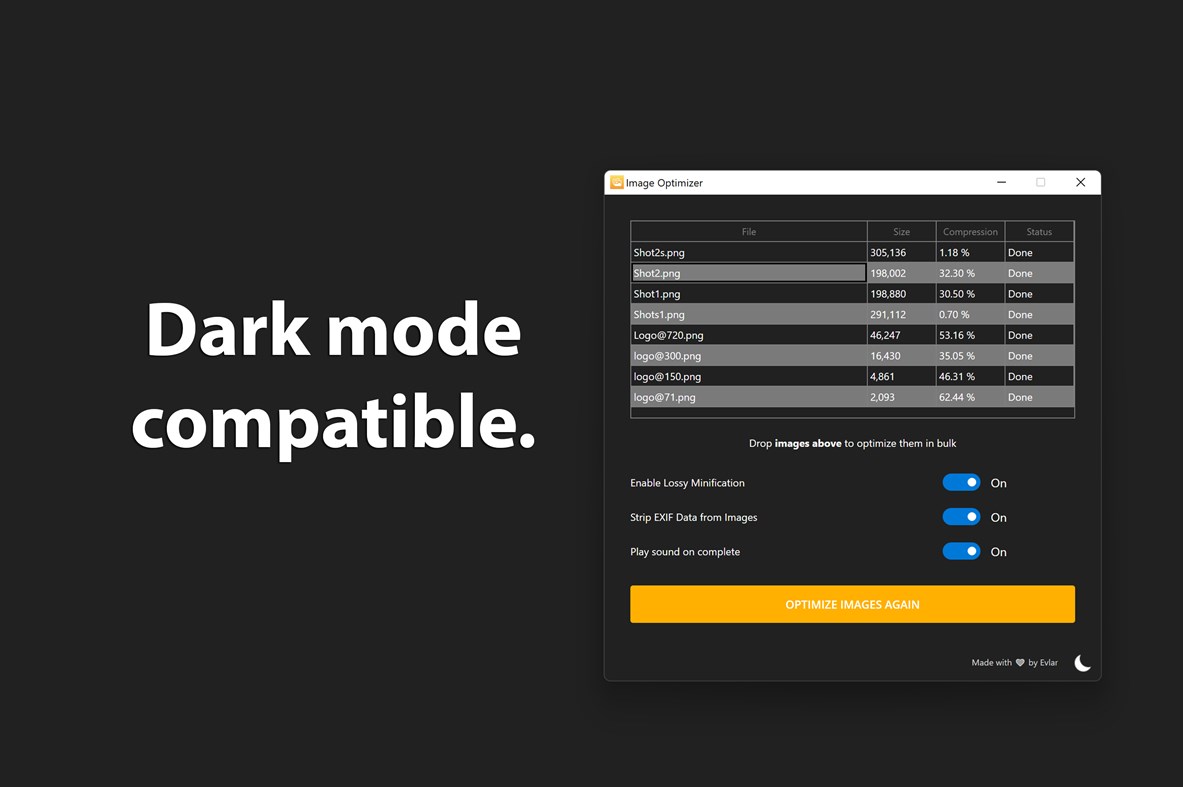Select the logo@71.png row

click(x=748, y=397)
